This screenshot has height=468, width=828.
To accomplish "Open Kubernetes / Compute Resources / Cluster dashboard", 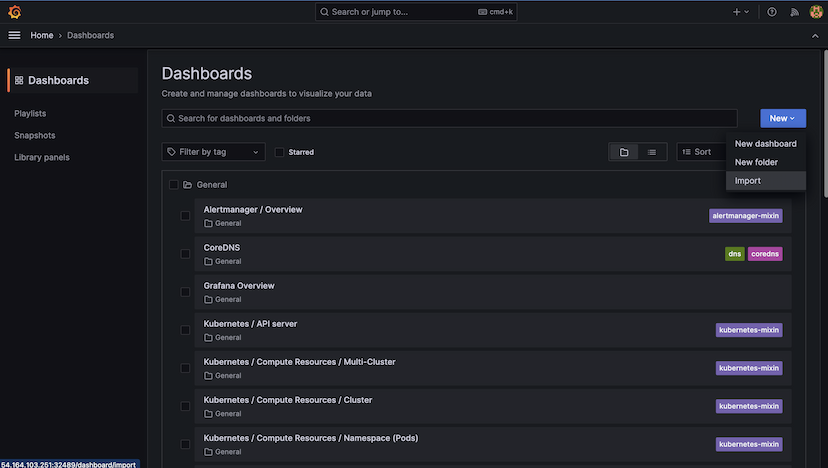I will (288, 400).
